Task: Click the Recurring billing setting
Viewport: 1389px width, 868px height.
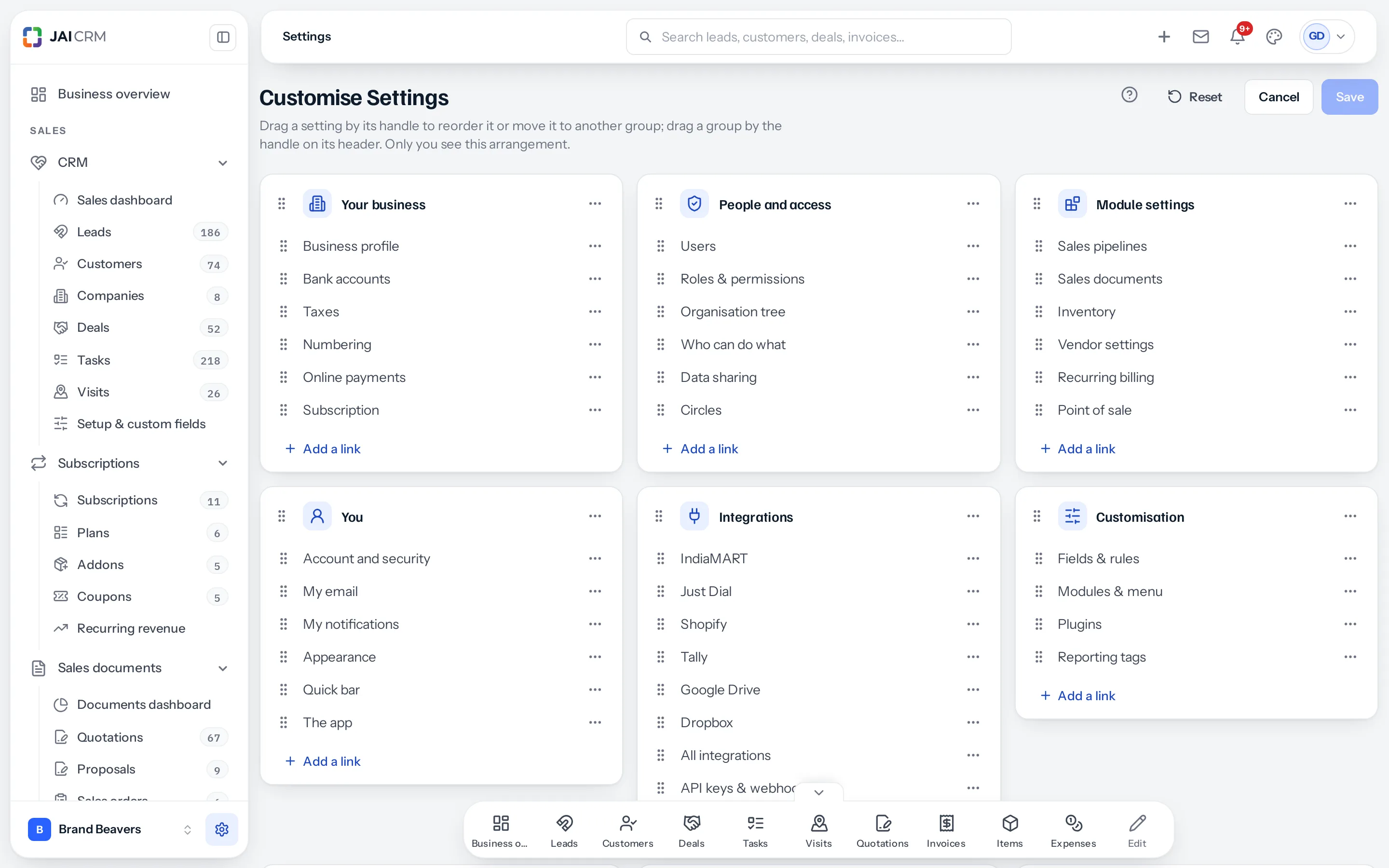Action: pos(1105,377)
